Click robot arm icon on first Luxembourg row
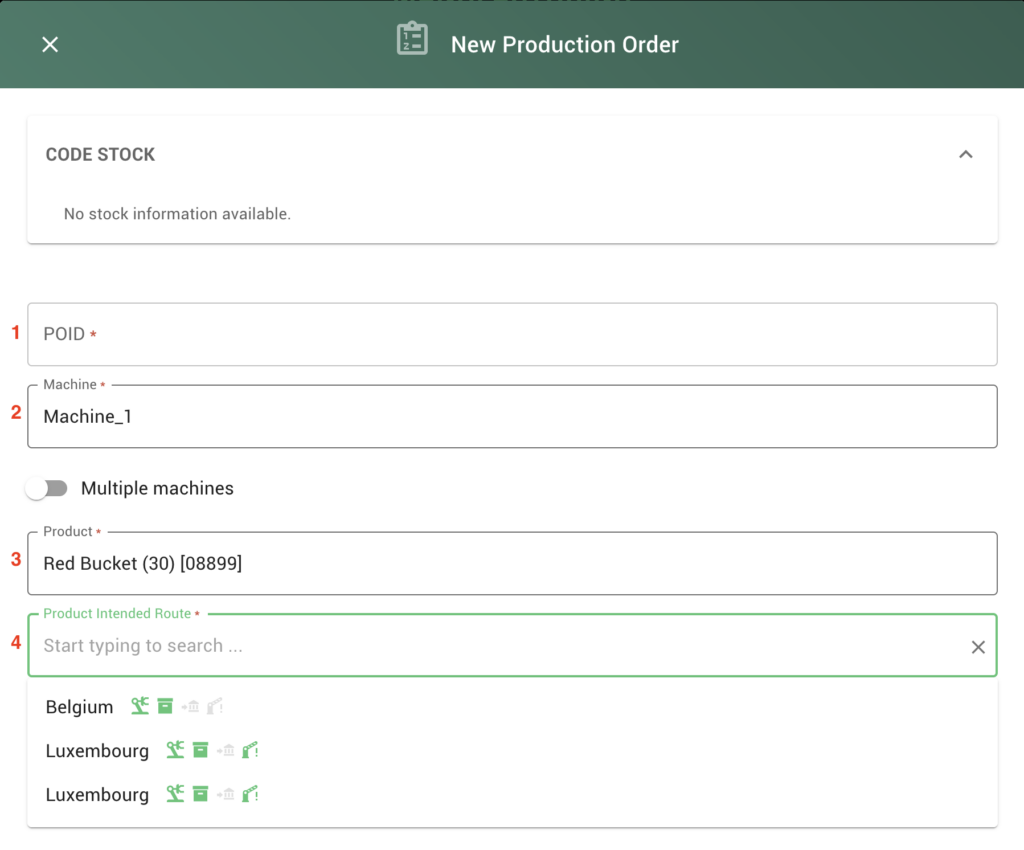Viewport: 1024px width, 850px height. (175, 750)
